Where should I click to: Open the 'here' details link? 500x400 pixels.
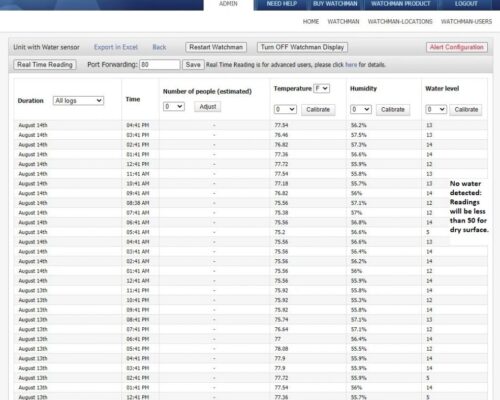pos(351,65)
